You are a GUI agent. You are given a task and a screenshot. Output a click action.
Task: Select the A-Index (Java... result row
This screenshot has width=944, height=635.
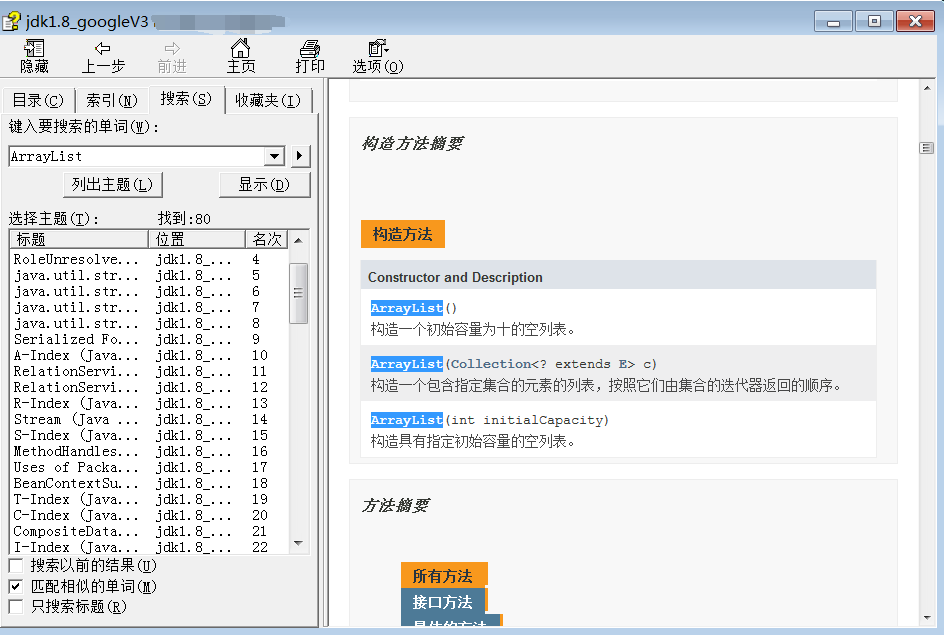click(x=149, y=355)
